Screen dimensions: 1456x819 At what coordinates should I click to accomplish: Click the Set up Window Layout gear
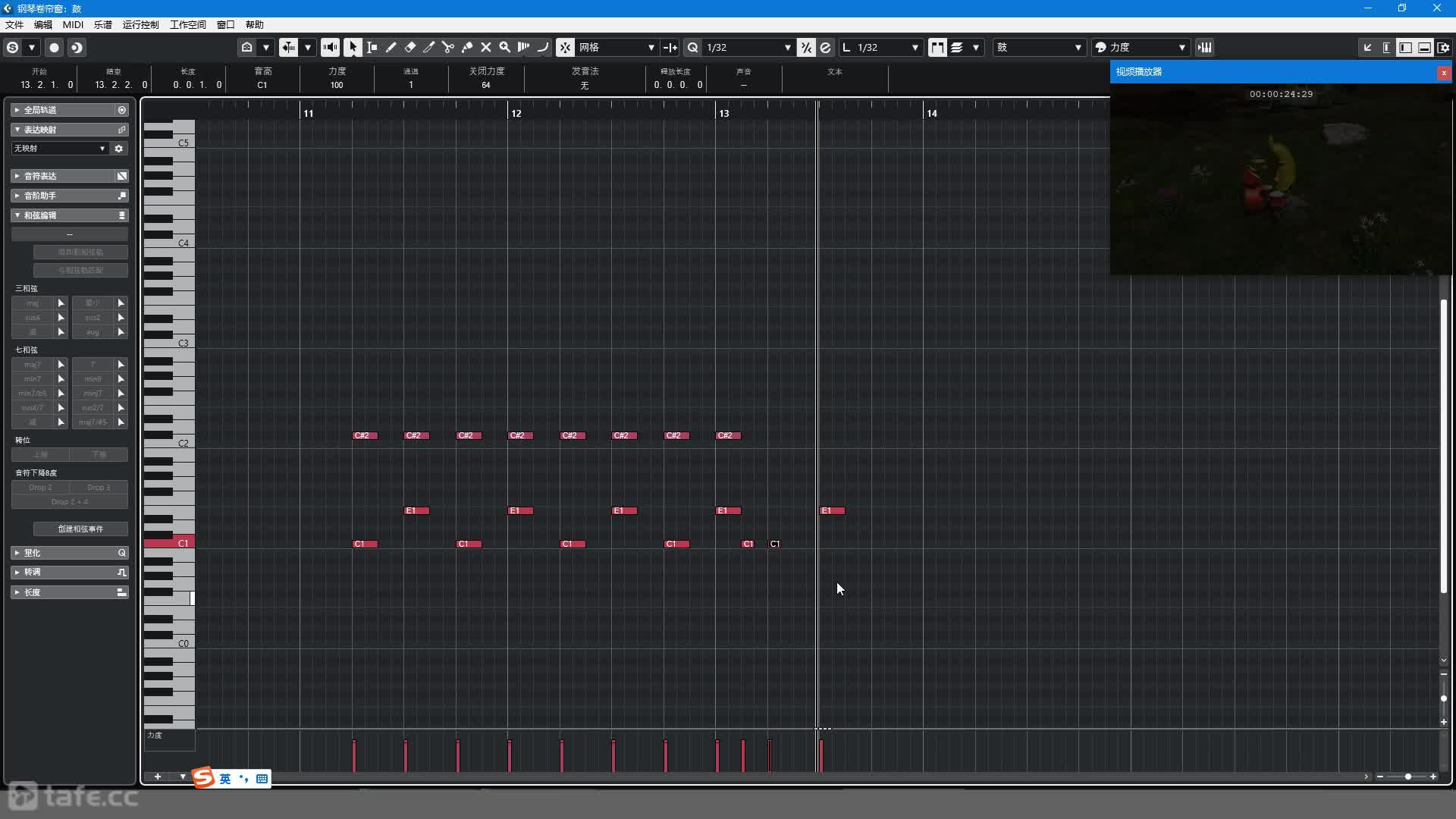pos(1444,47)
